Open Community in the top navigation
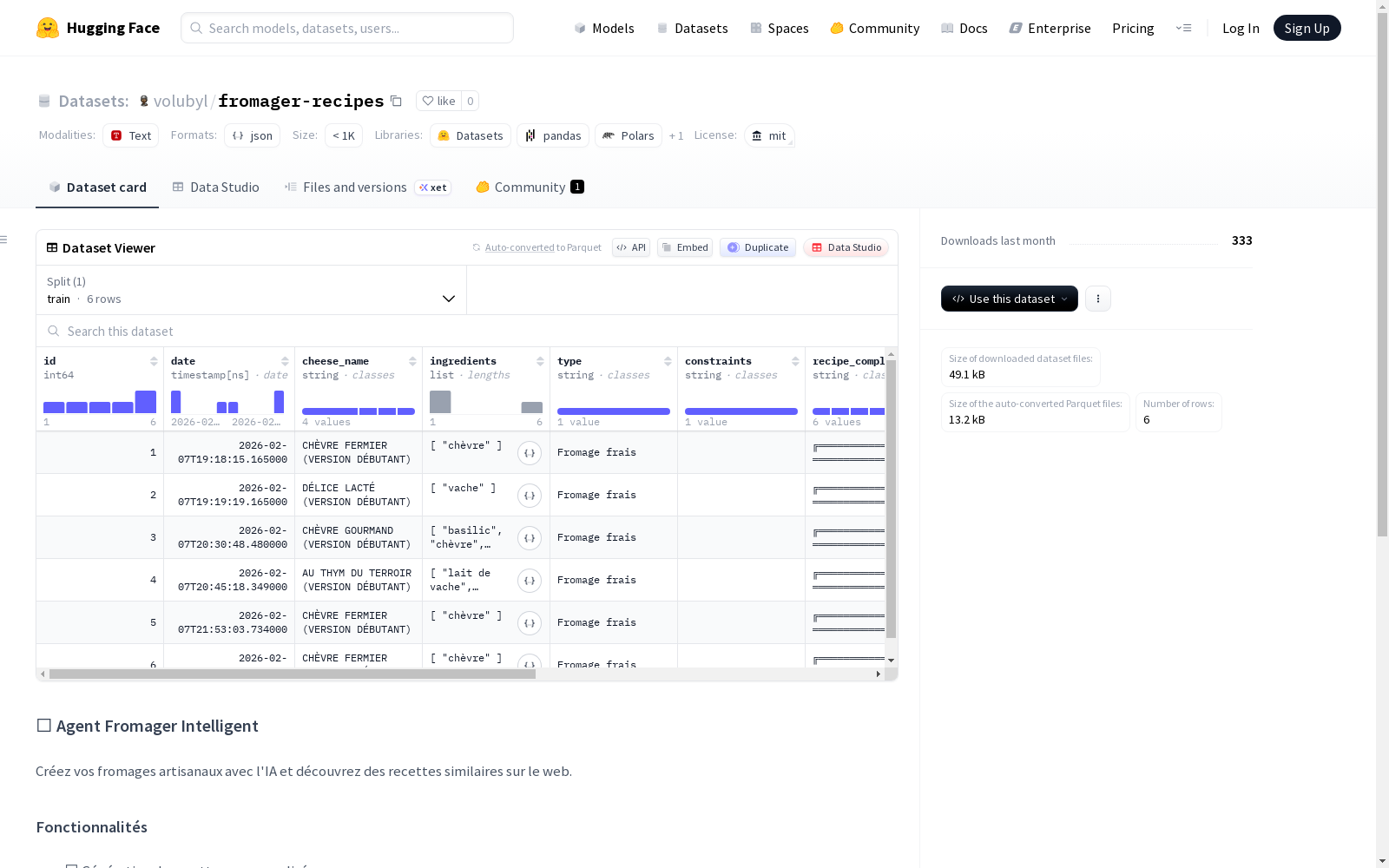Image resolution: width=1389 pixels, height=868 pixels. tap(875, 28)
